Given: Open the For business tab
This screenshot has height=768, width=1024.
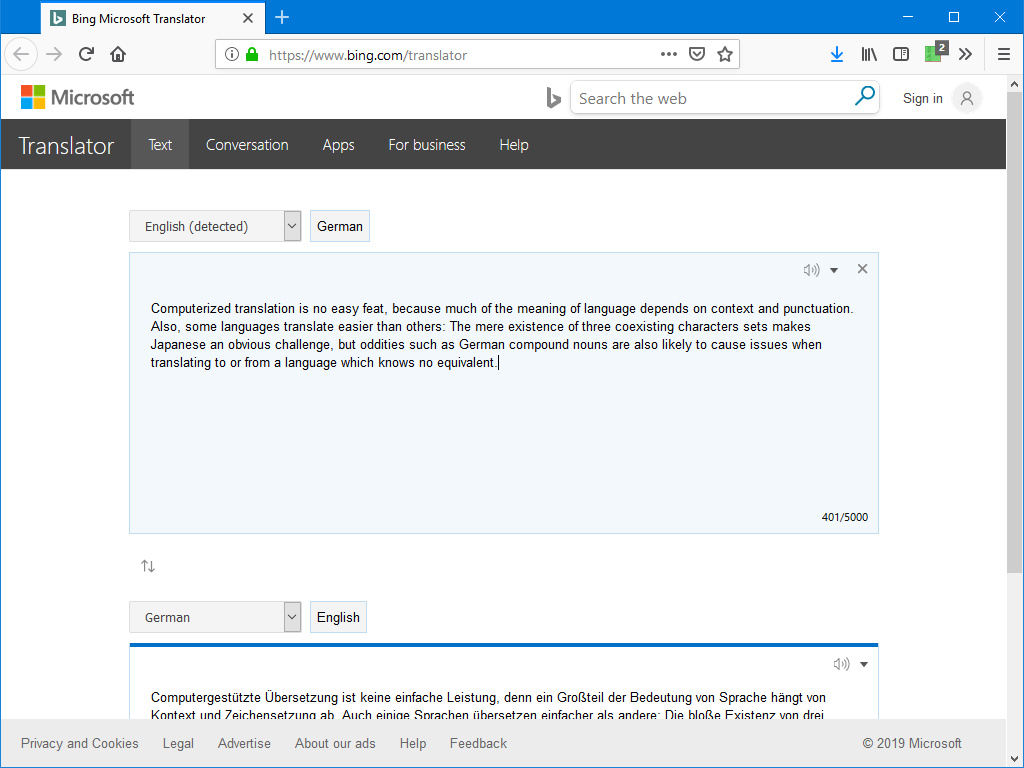Looking at the screenshot, I should click(427, 144).
